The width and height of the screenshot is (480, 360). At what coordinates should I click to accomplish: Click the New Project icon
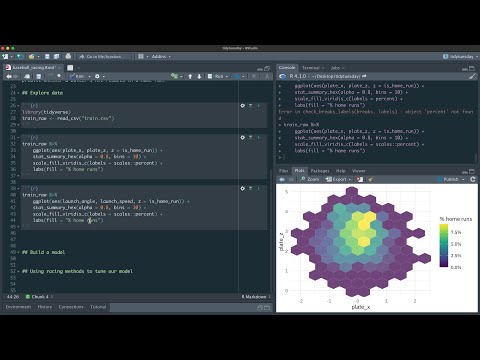click(x=19, y=56)
